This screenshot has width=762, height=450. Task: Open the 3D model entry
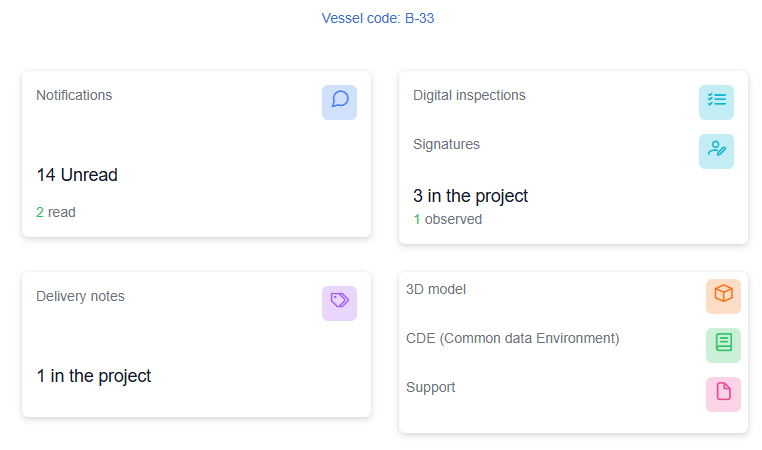[x=436, y=289]
